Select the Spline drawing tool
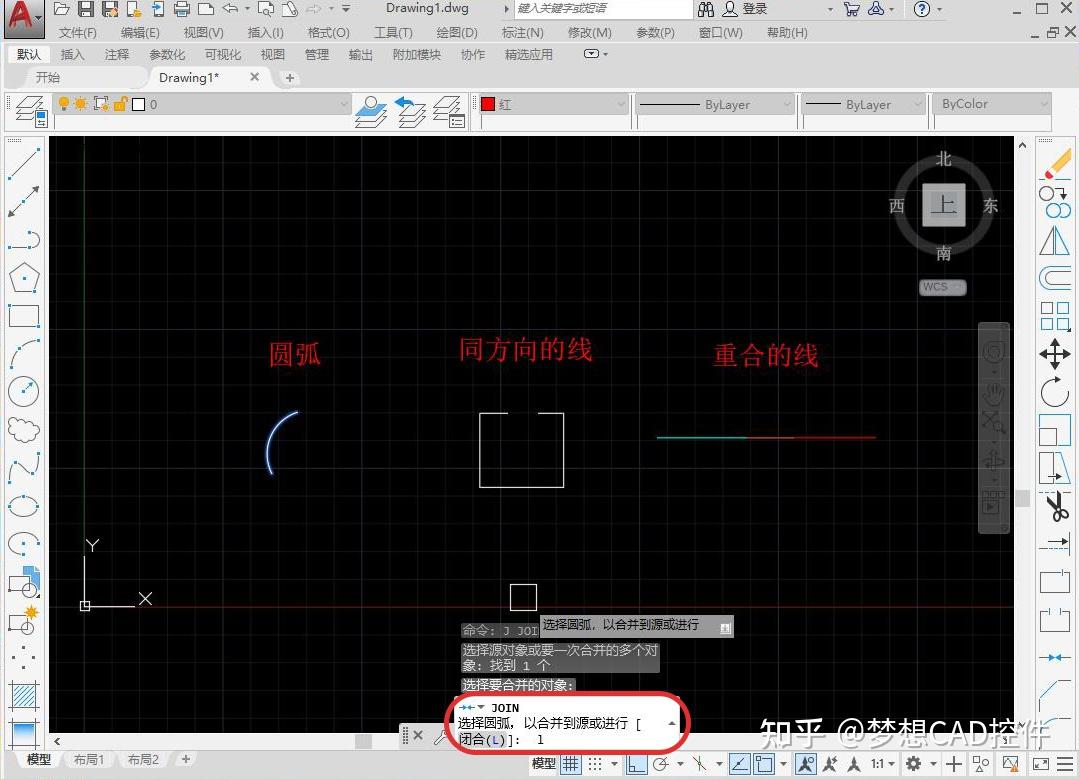The height and width of the screenshot is (779, 1079). (x=23, y=468)
